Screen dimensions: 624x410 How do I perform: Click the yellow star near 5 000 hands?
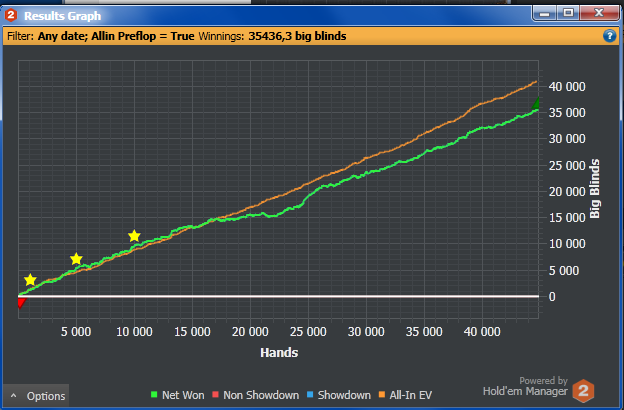[x=76, y=259]
